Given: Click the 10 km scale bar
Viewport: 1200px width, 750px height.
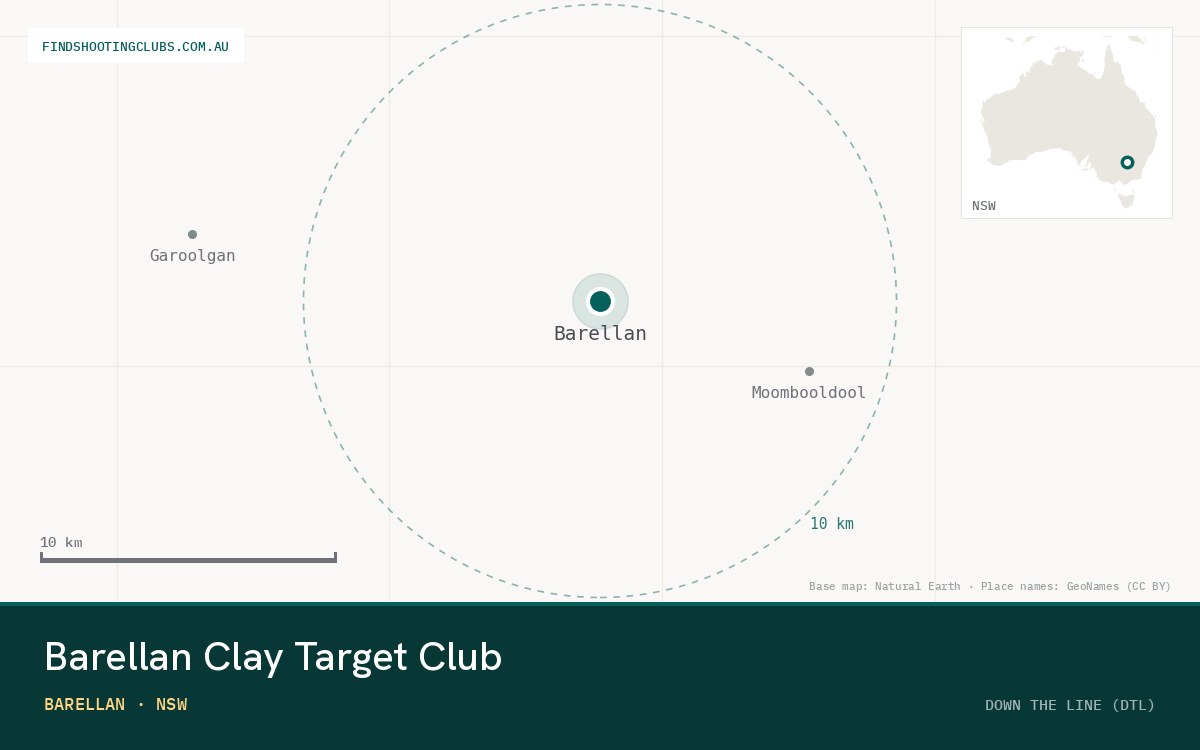Looking at the screenshot, I should pyautogui.click(x=188, y=558).
